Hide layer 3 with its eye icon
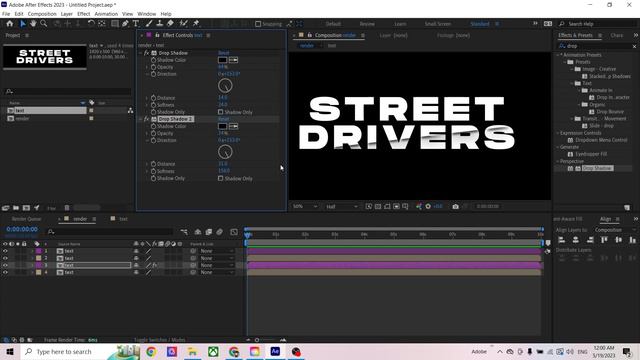640x360 pixels. 5,265
